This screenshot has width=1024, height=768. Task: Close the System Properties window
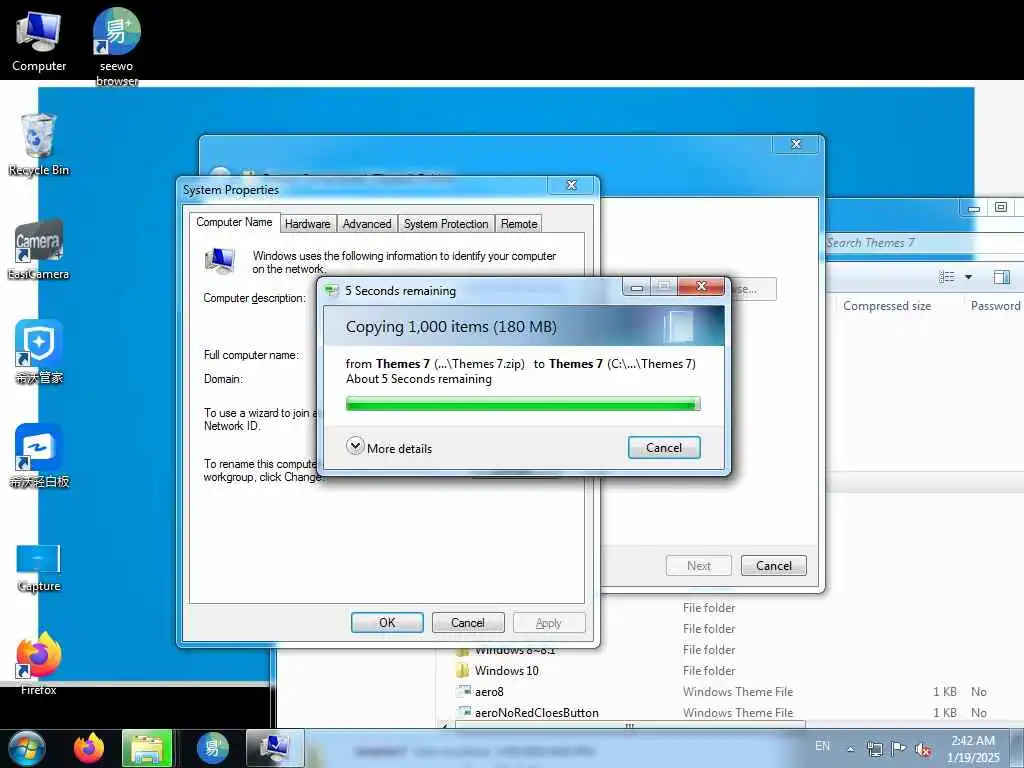(x=572, y=185)
